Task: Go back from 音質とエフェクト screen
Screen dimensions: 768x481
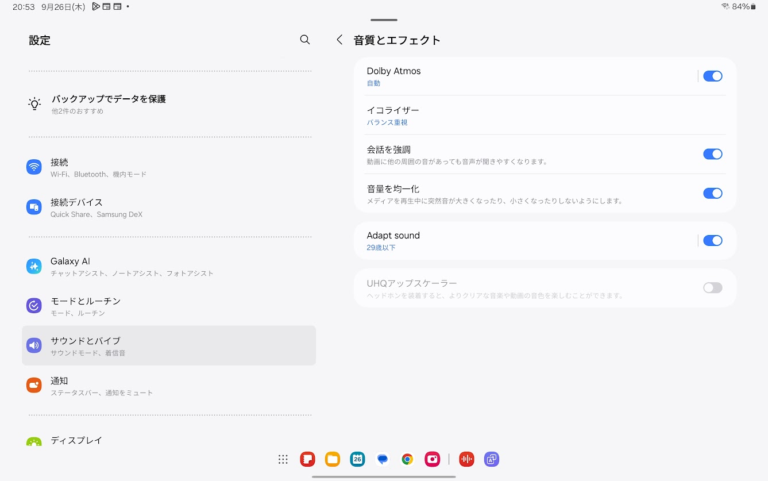Action: click(339, 40)
